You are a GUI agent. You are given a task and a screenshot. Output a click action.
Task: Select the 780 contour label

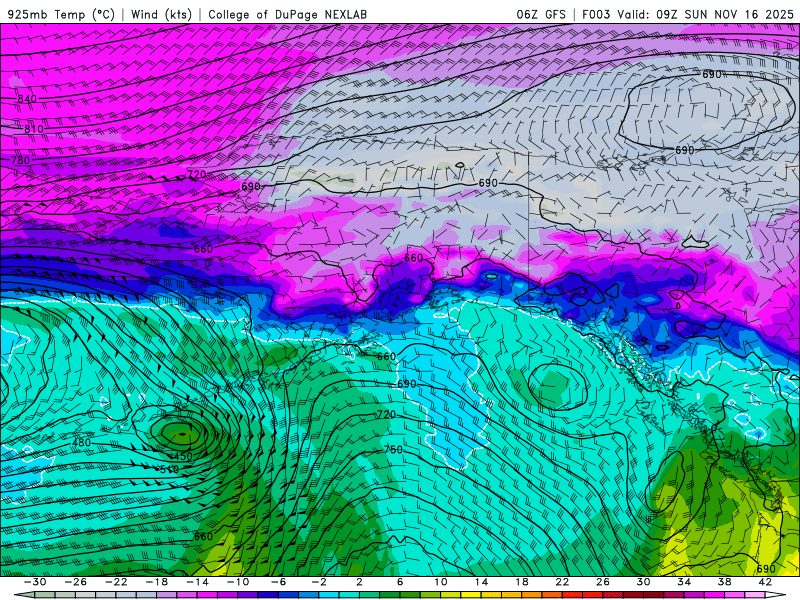click(20, 160)
